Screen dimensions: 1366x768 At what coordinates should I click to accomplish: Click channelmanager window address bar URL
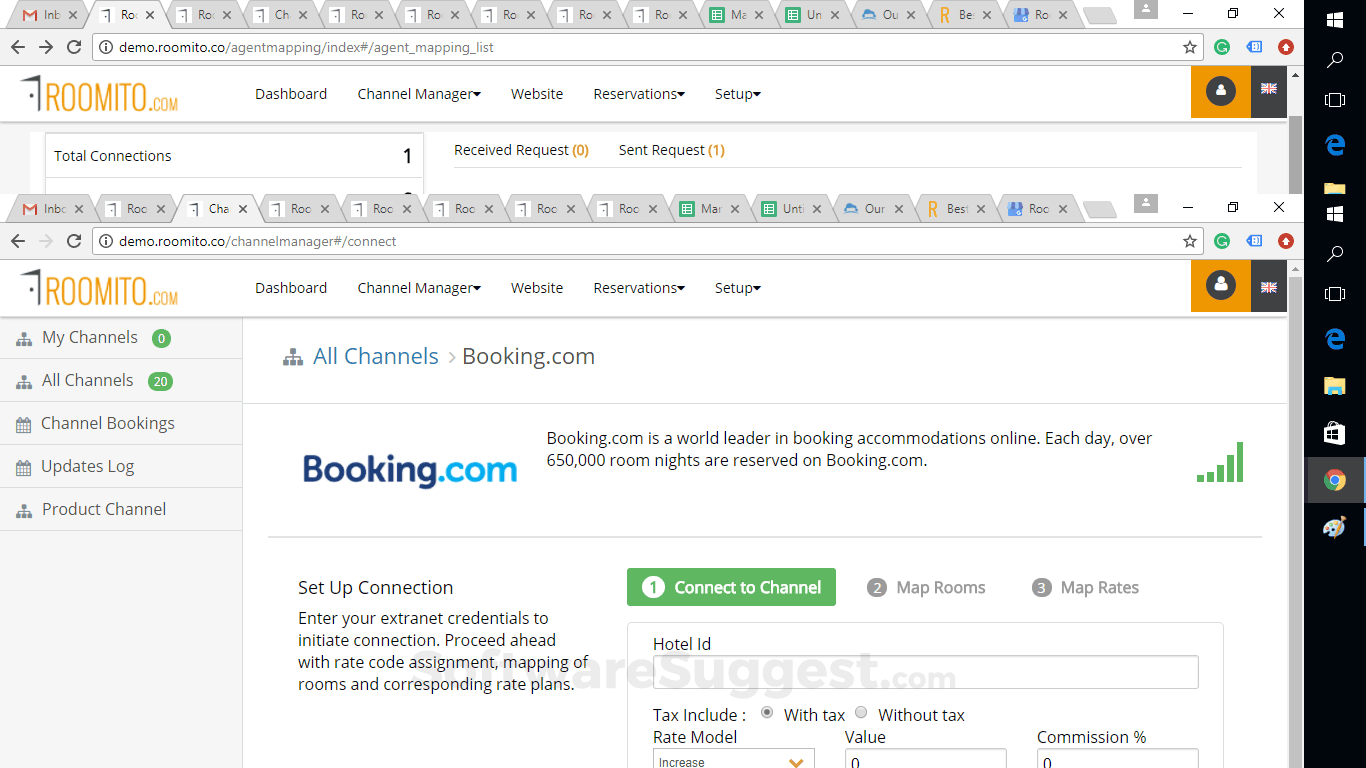[x=258, y=241]
